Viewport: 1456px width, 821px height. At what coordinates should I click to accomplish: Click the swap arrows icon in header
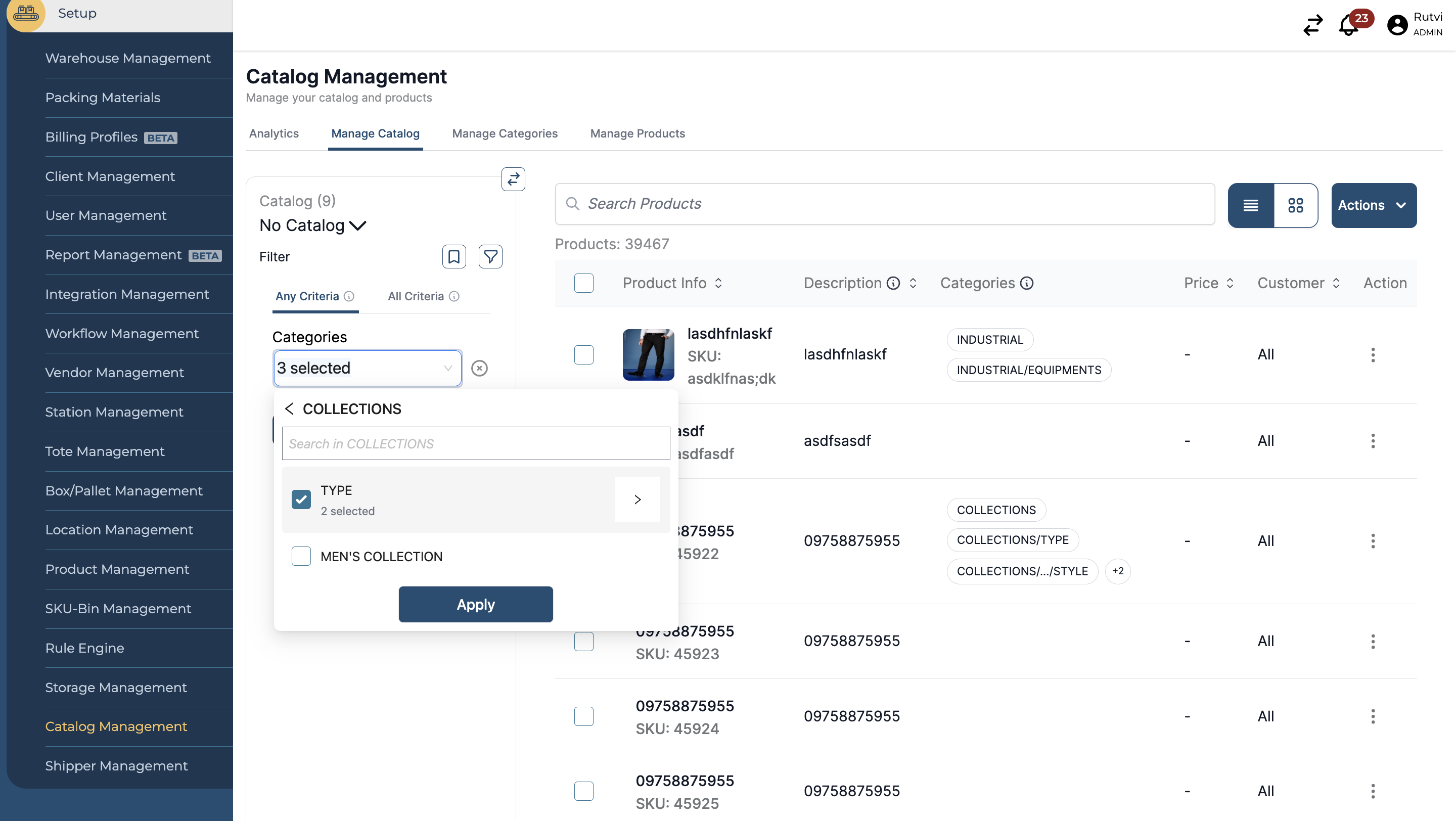[x=1312, y=25]
